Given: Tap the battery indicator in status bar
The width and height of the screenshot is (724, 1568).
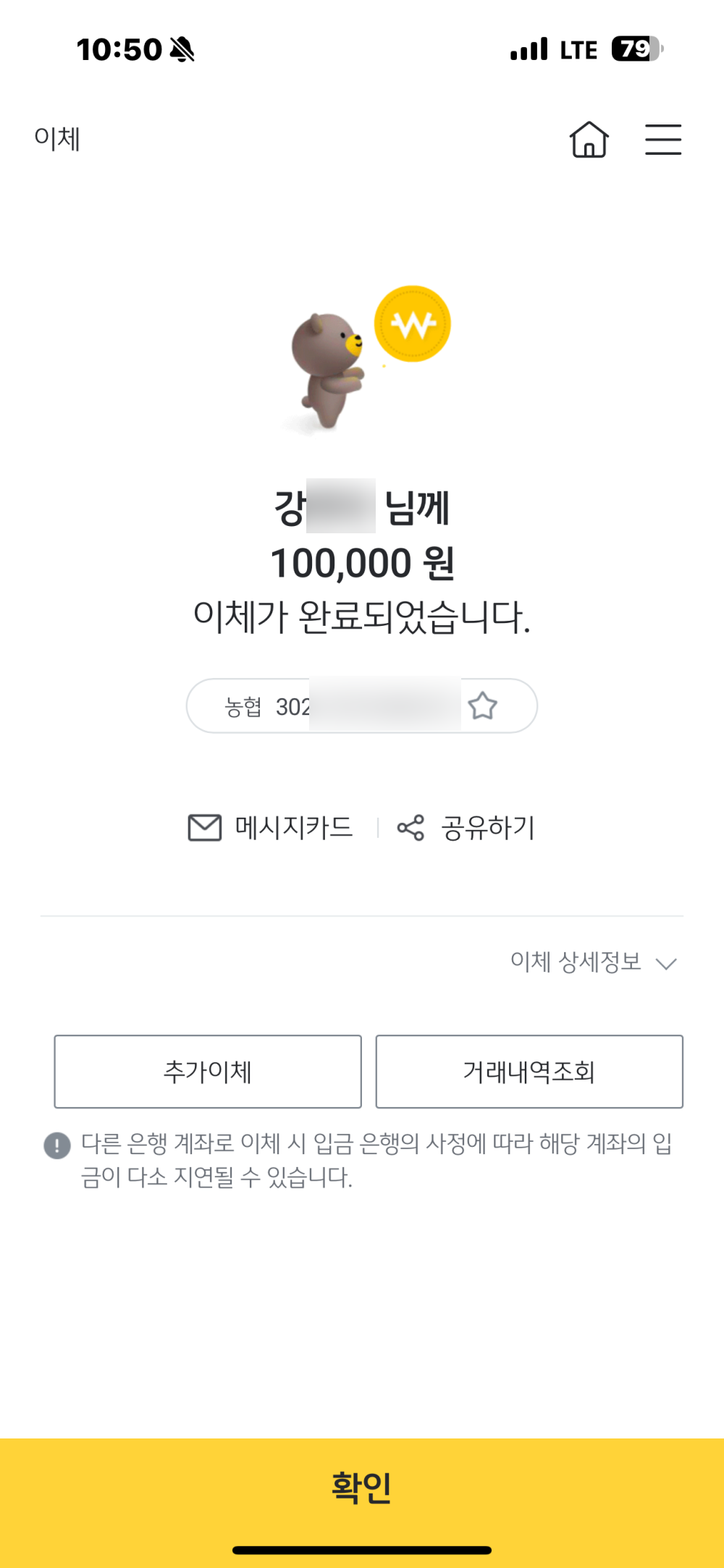Looking at the screenshot, I should click(637, 49).
